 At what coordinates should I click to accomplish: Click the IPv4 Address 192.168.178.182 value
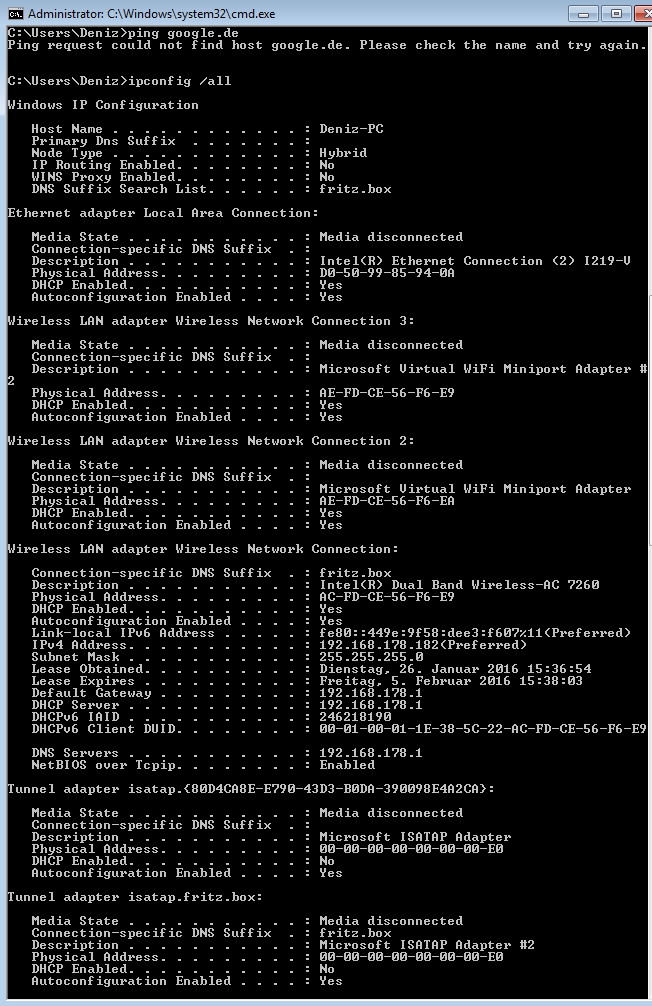[423, 645]
